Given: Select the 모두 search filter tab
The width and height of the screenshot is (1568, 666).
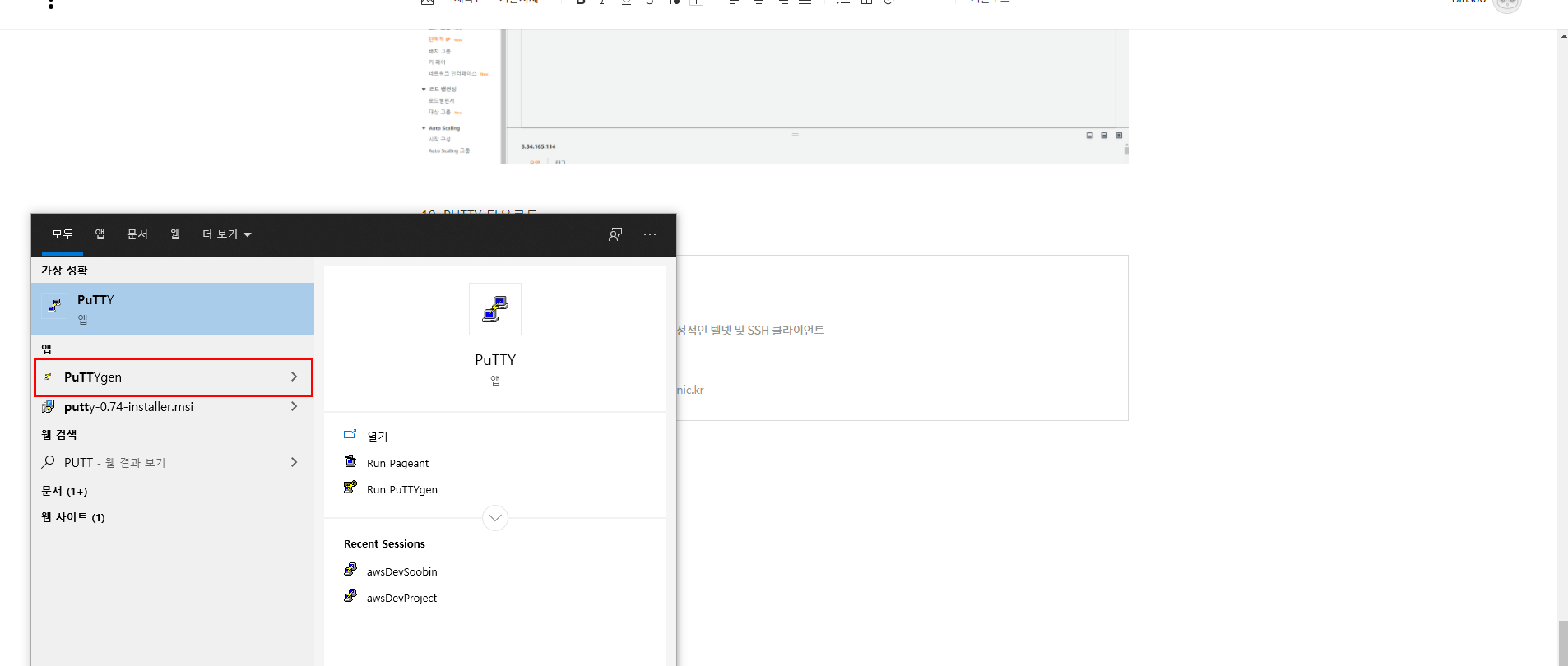Looking at the screenshot, I should 63,234.
